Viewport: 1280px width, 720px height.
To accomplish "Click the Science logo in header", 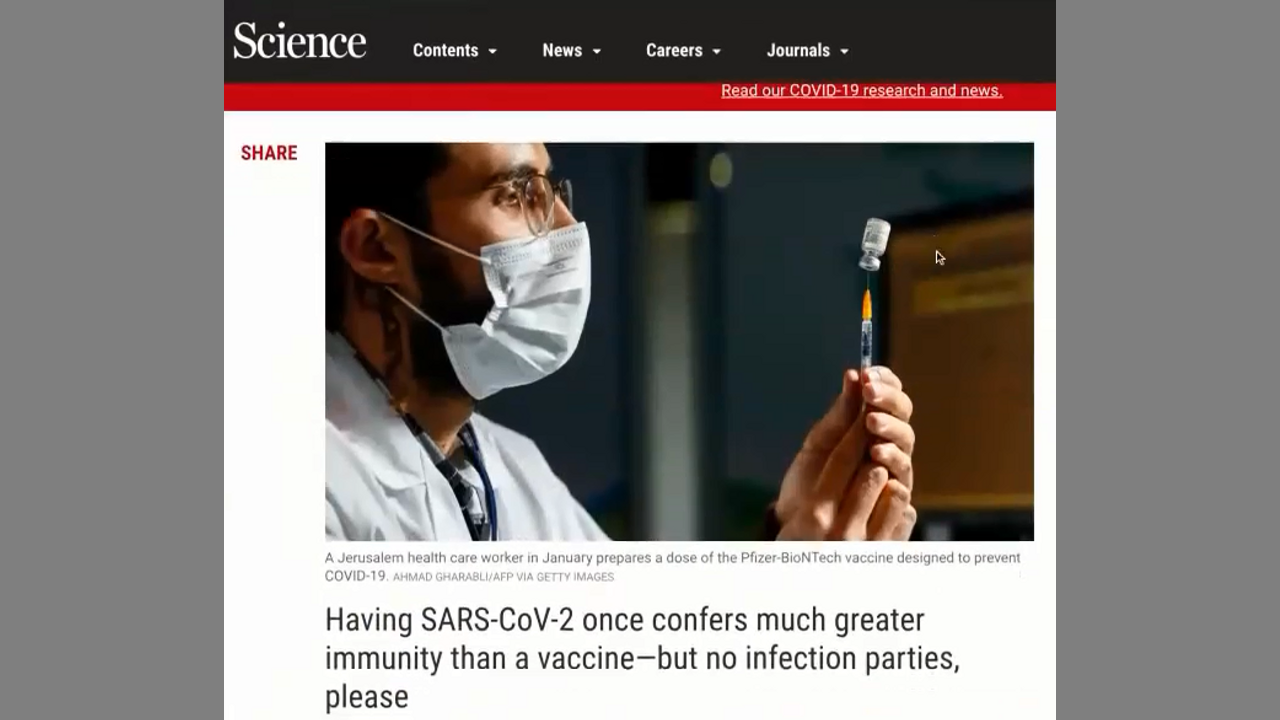I will click(300, 41).
